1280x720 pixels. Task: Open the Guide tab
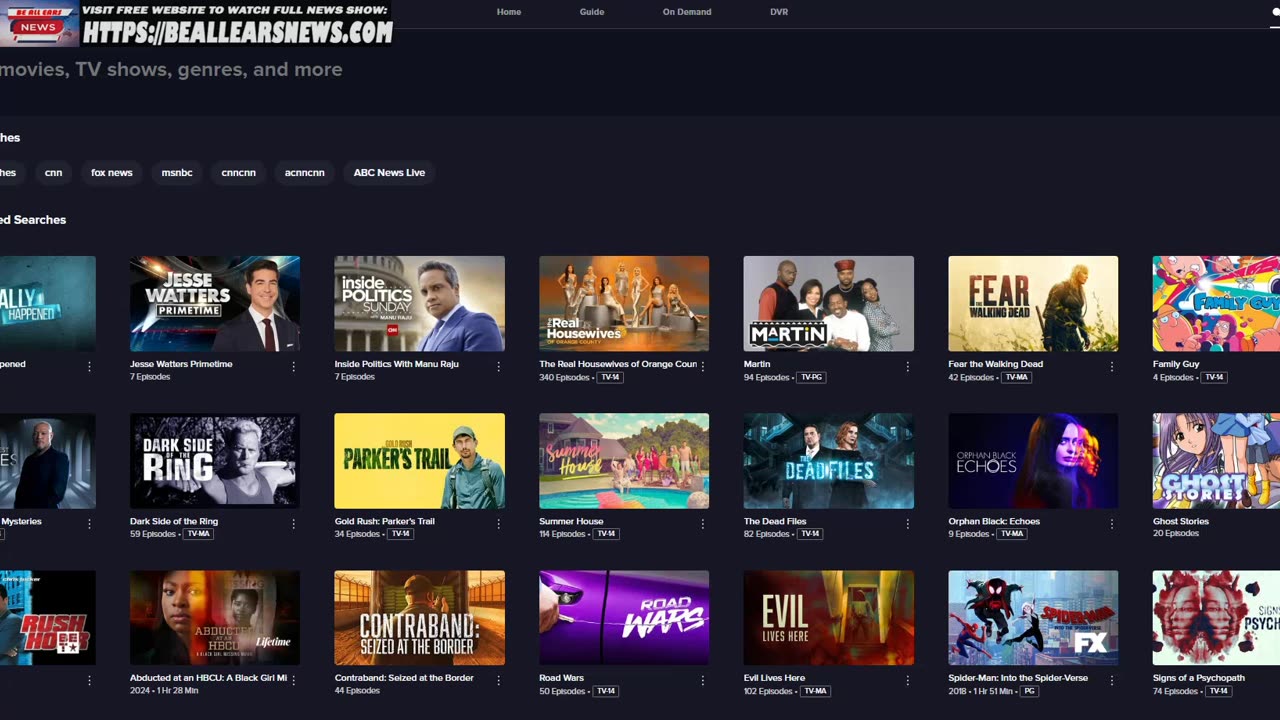592,12
